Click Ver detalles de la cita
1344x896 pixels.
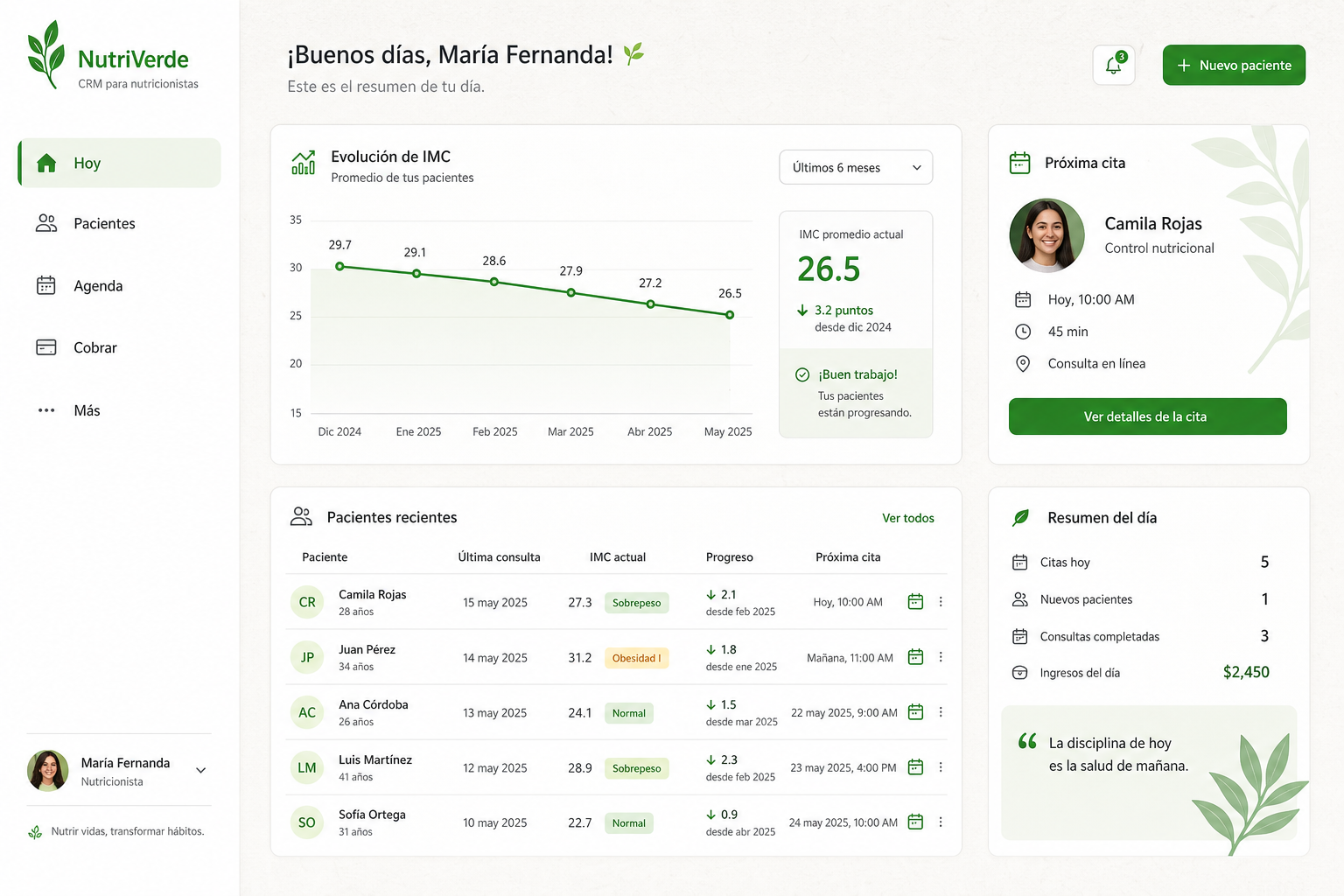[x=1147, y=416]
